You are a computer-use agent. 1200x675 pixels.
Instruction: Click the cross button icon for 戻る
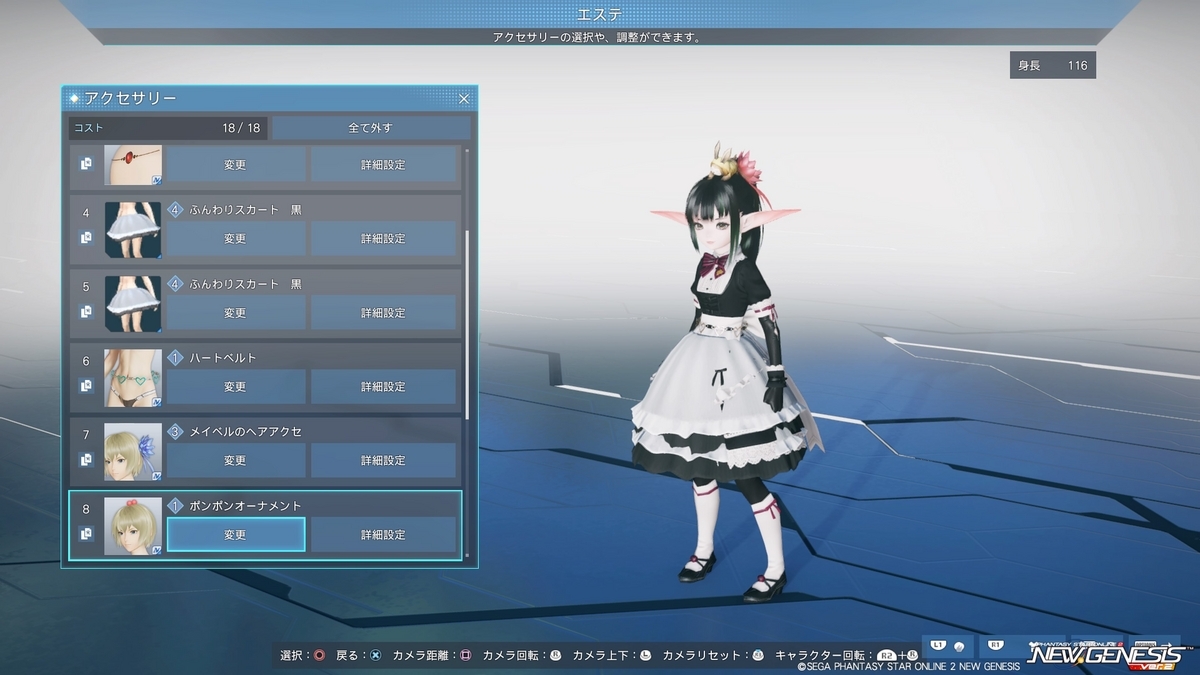375,656
